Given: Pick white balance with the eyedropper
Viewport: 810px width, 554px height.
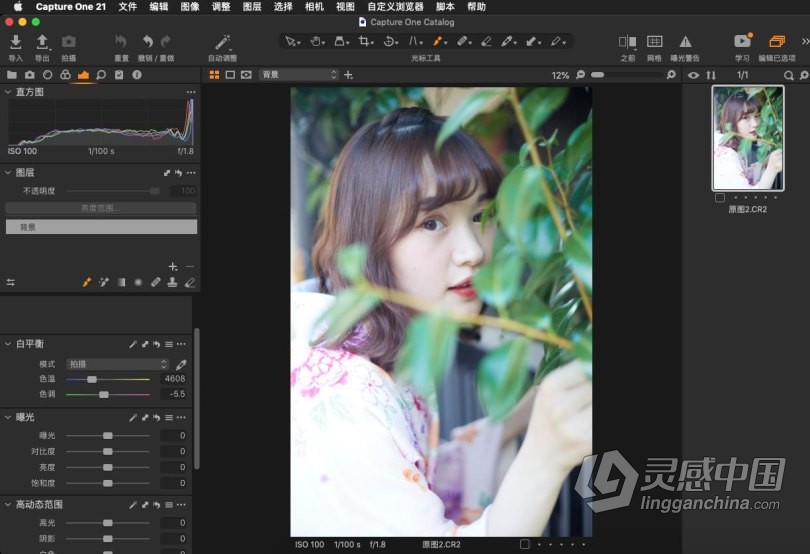Looking at the screenshot, I should point(181,365).
